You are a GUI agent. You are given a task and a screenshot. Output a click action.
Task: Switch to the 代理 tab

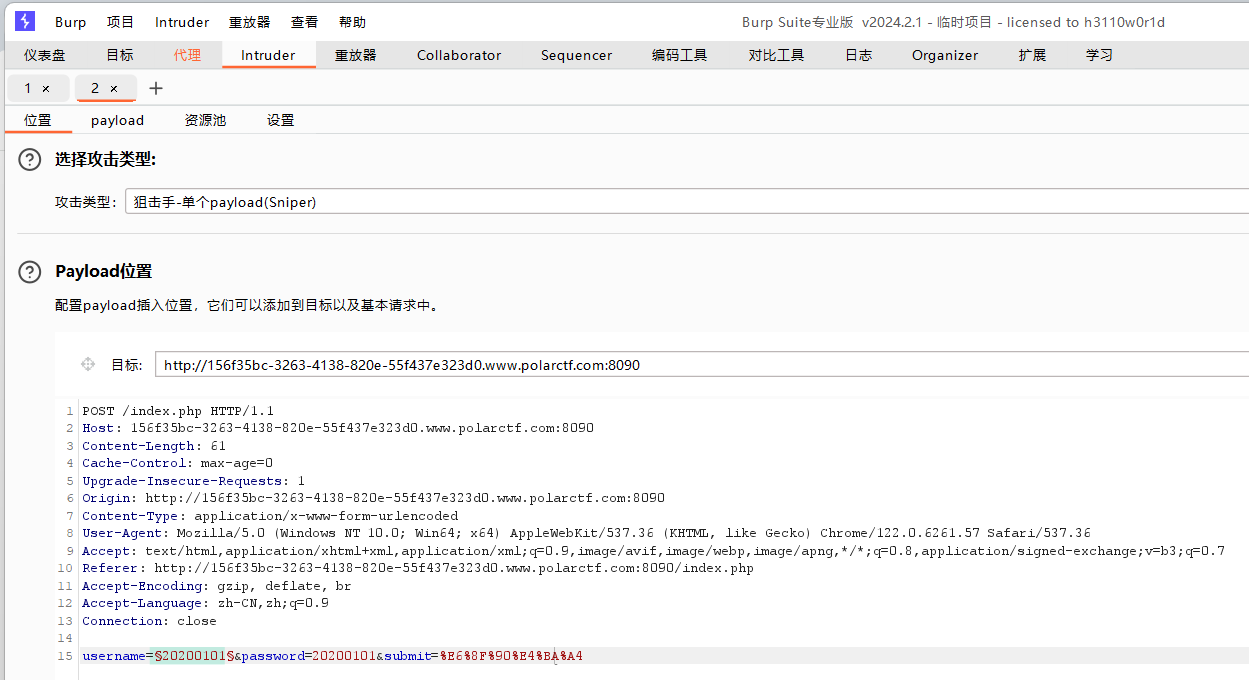tap(187, 55)
